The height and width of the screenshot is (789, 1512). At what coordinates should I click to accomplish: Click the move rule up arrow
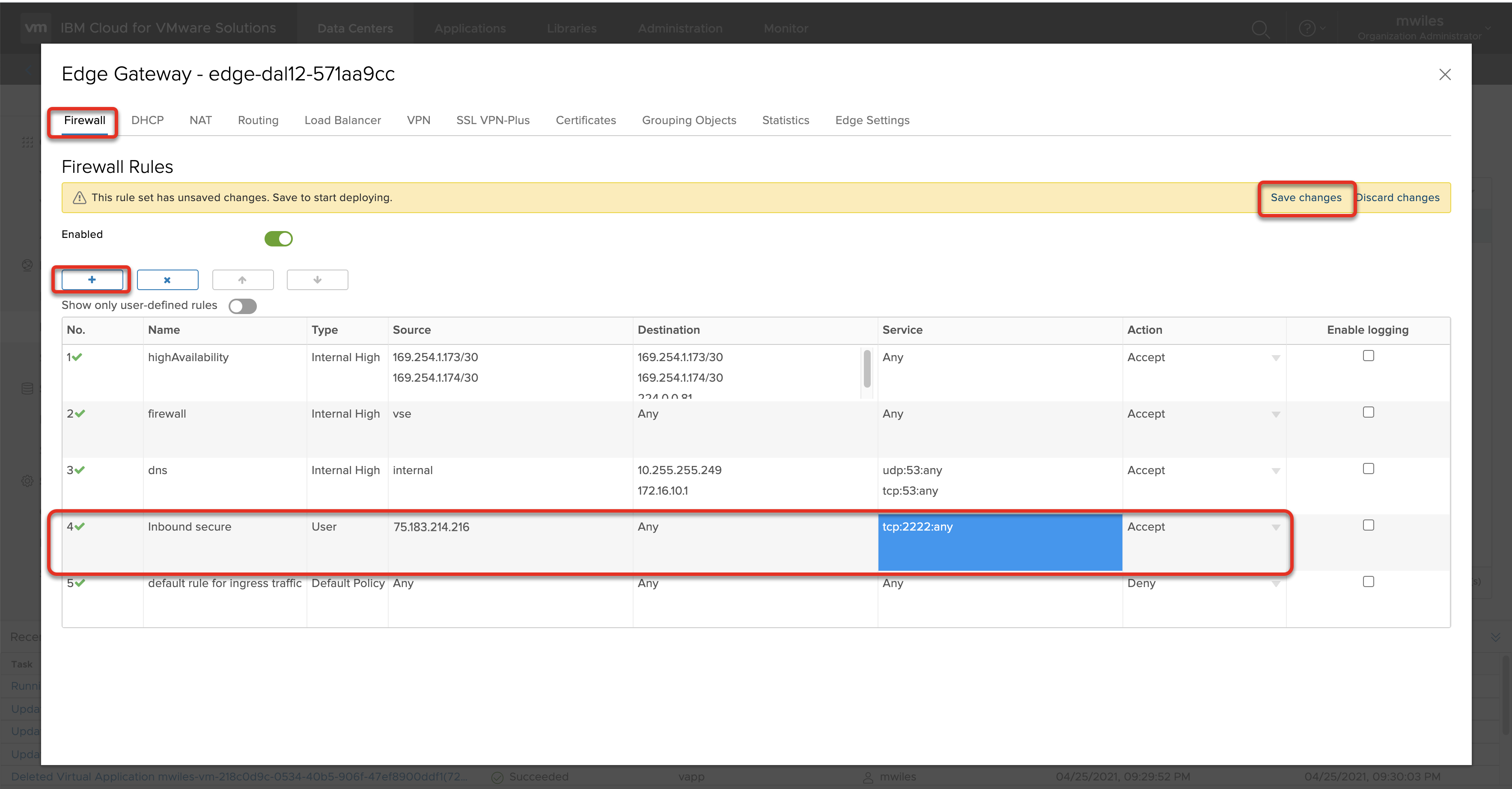[242, 280]
